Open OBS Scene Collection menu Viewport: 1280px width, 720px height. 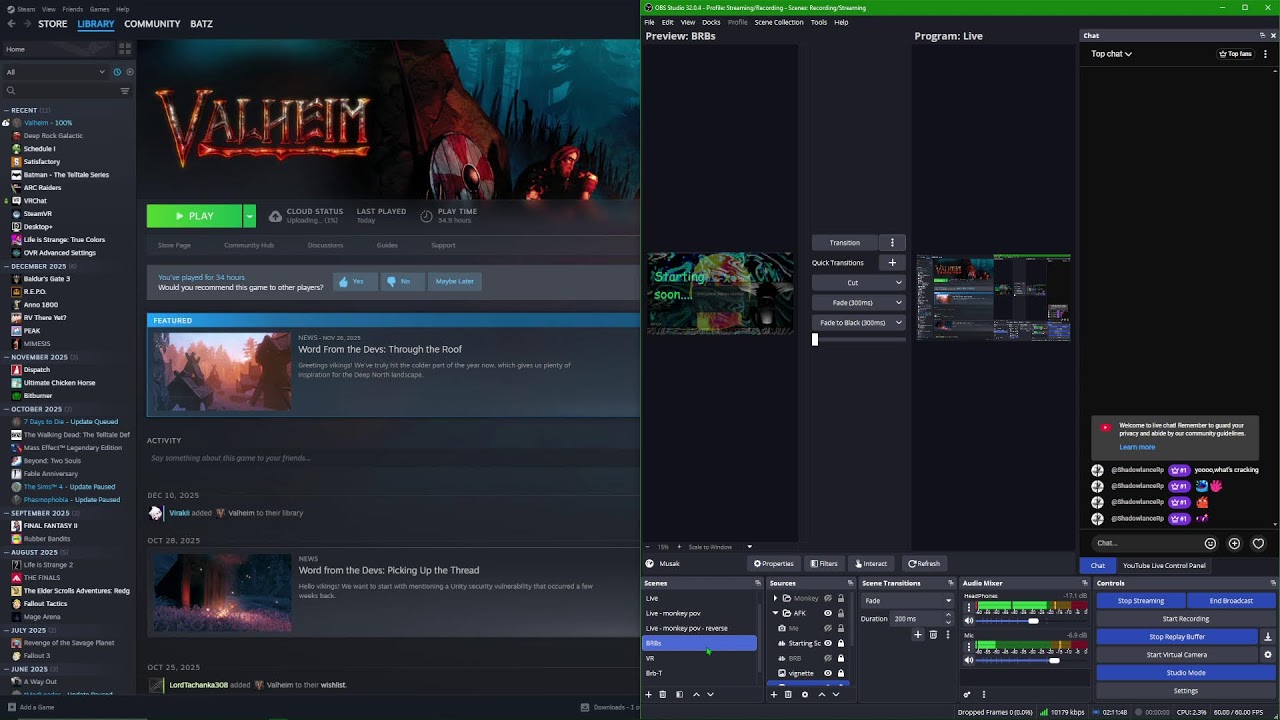point(779,22)
